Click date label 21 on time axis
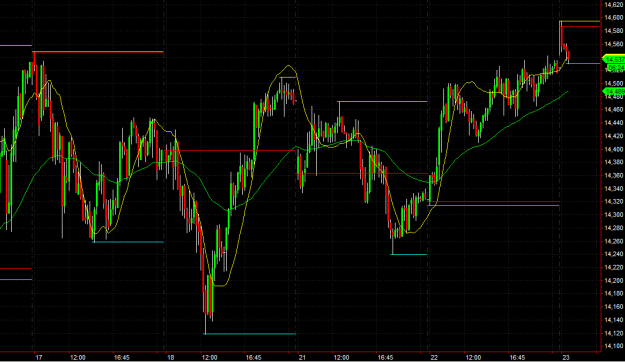The width and height of the screenshot is (625, 362). pos(302,358)
